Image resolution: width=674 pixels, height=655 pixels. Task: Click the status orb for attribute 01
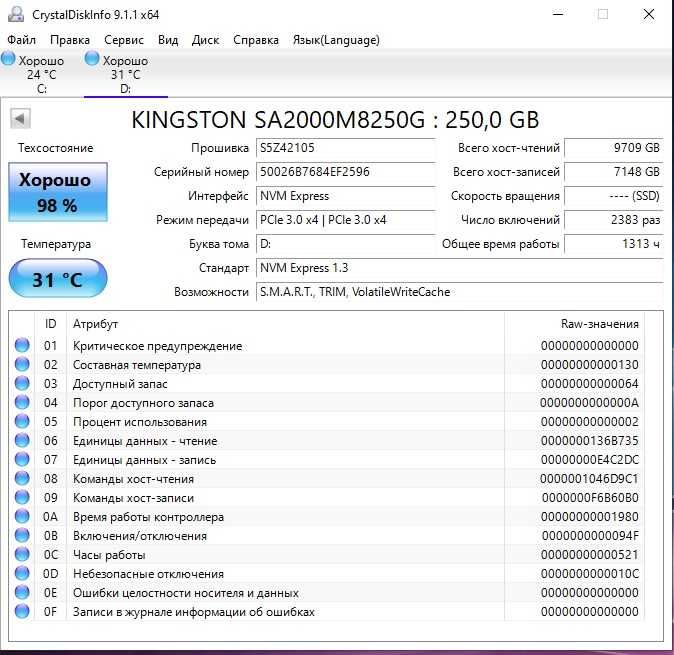pyautogui.click(x=22, y=346)
